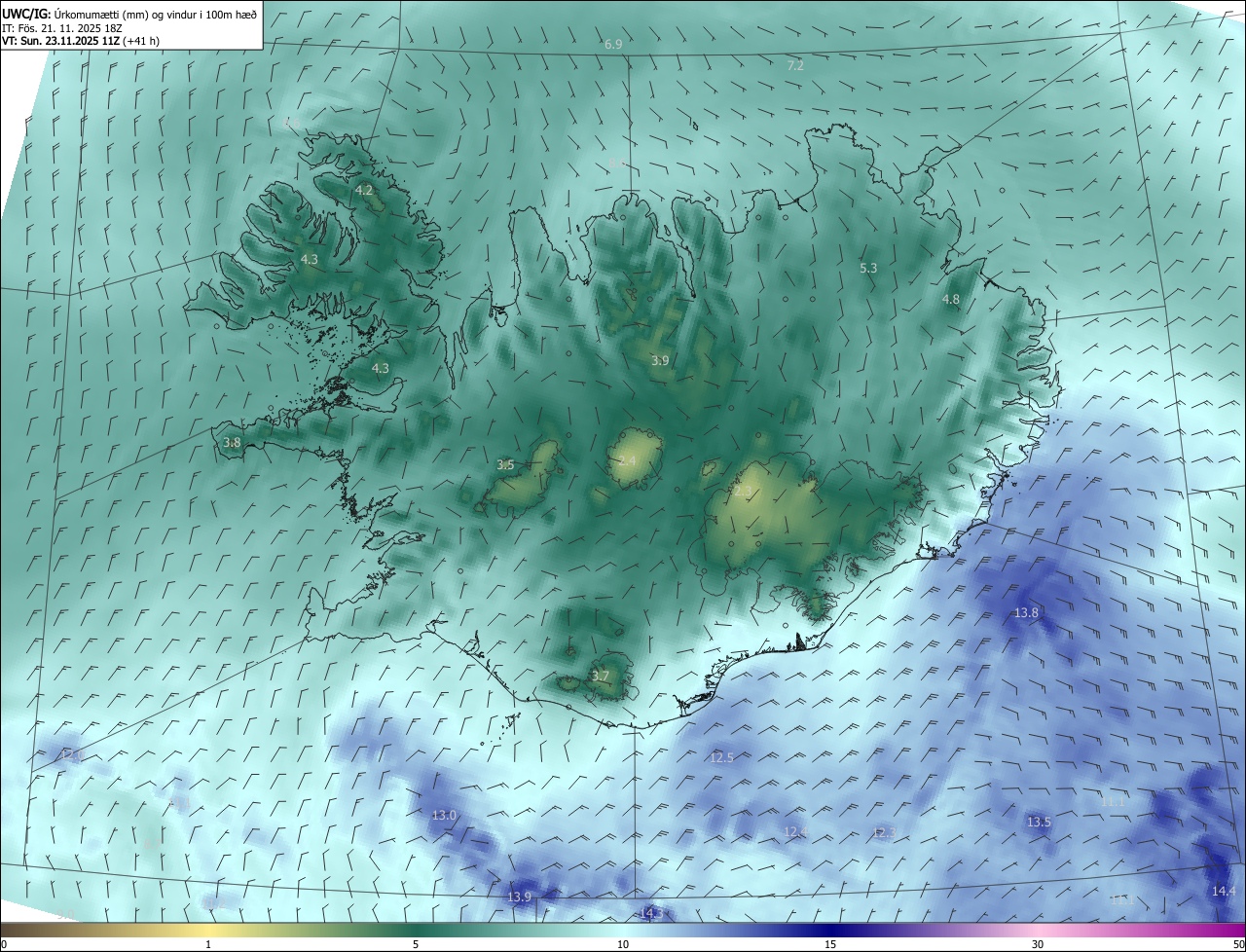Click the 12.5 value label south of Iceland
Image resolution: width=1246 pixels, height=952 pixels.
point(721,757)
